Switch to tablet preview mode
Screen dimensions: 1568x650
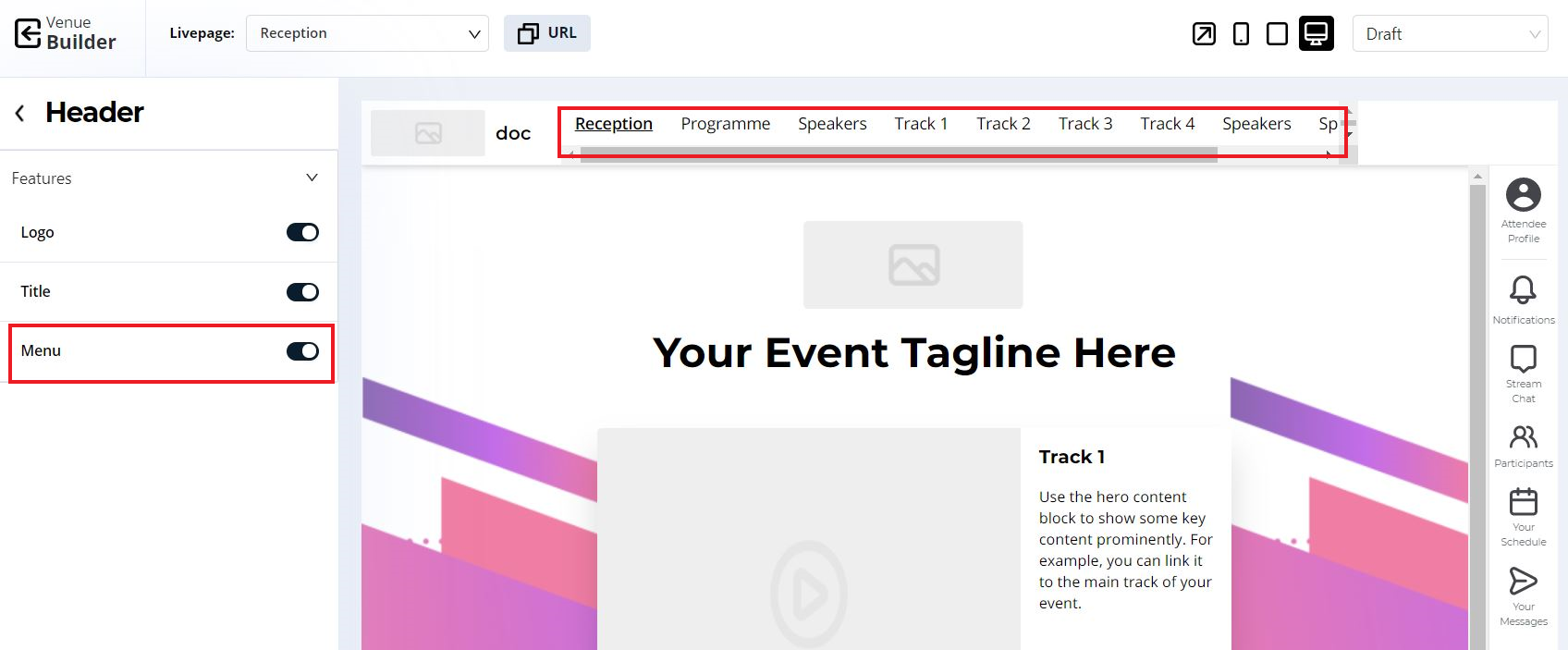[x=1277, y=34]
